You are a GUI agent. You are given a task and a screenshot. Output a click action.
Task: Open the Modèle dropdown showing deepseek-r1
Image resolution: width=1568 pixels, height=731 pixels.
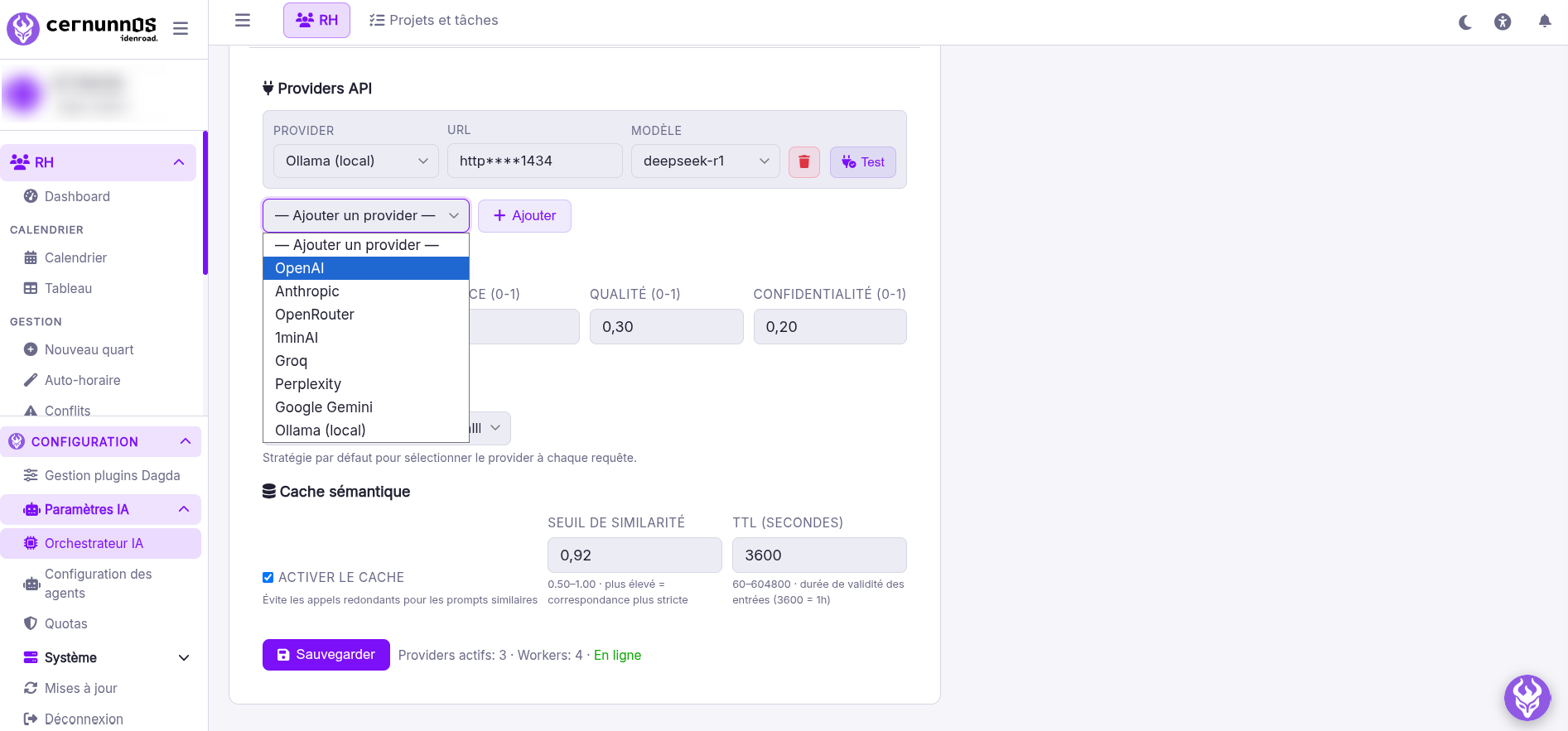pyautogui.click(x=706, y=161)
